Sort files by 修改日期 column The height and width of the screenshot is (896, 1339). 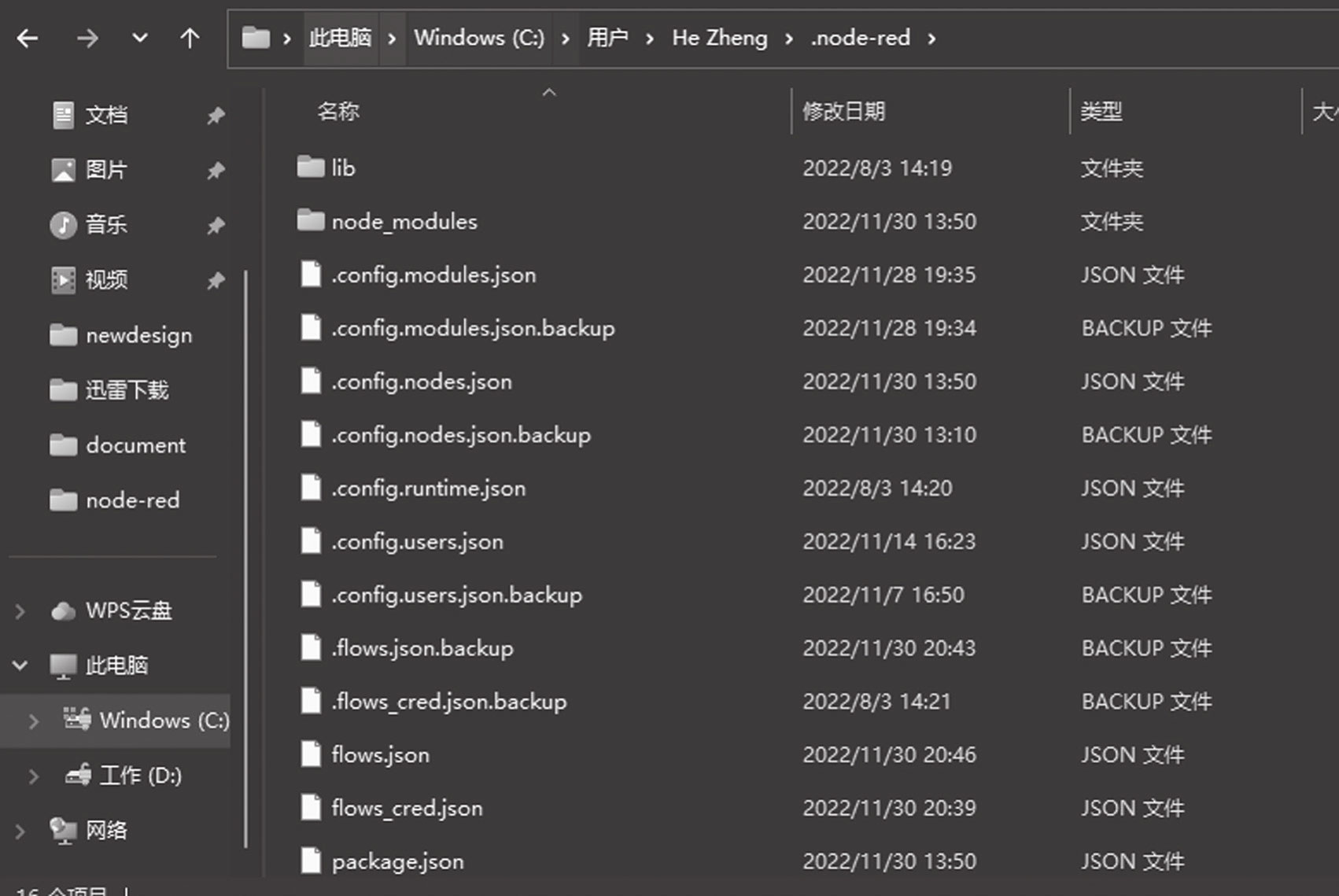tap(844, 112)
